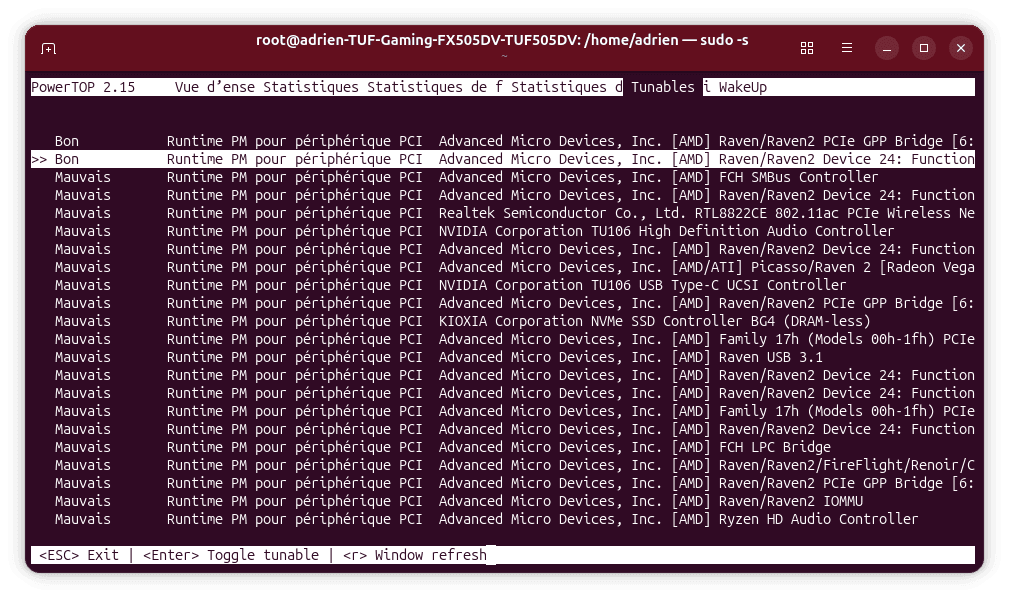1009x598 pixels.
Task: Close the terminal window
Action: [961, 48]
